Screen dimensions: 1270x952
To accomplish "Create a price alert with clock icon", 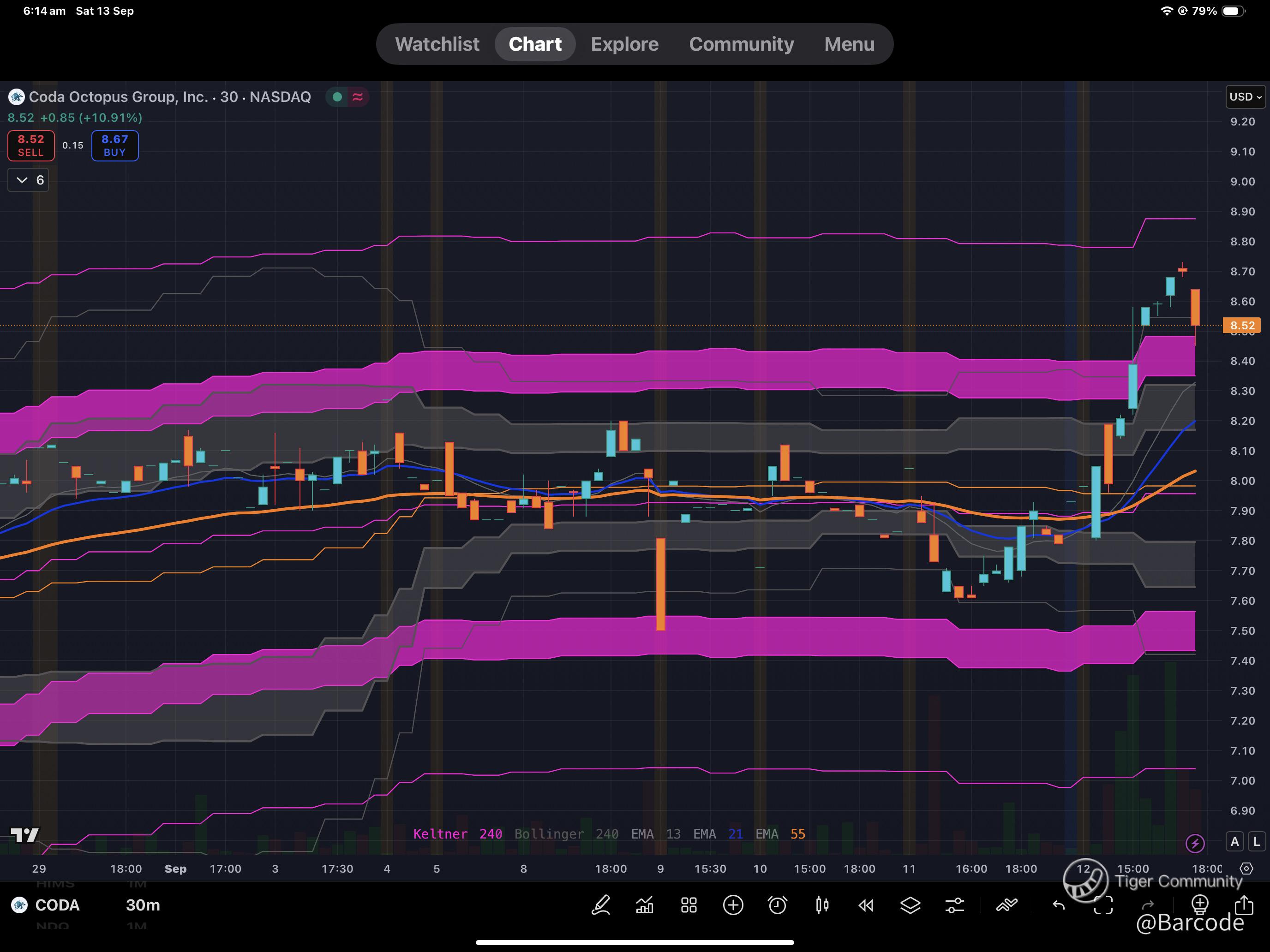I will [x=778, y=905].
